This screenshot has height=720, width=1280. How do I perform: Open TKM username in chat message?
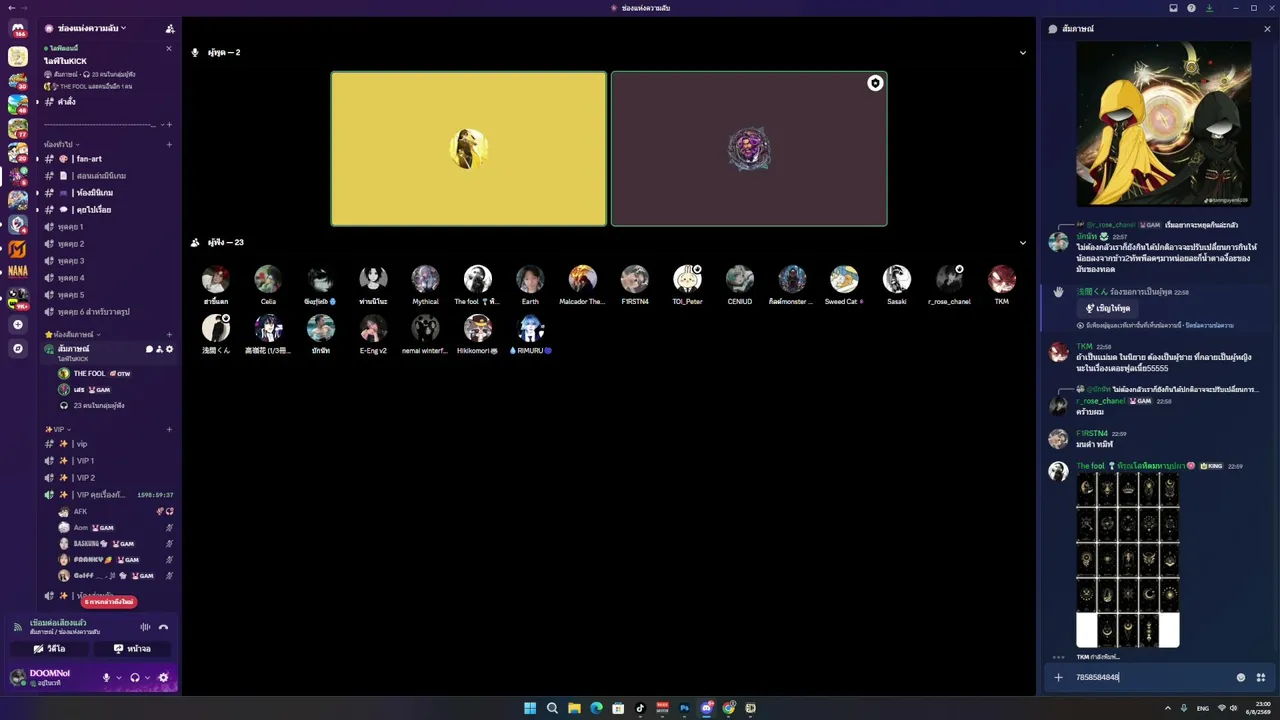pyautogui.click(x=1084, y=346)
